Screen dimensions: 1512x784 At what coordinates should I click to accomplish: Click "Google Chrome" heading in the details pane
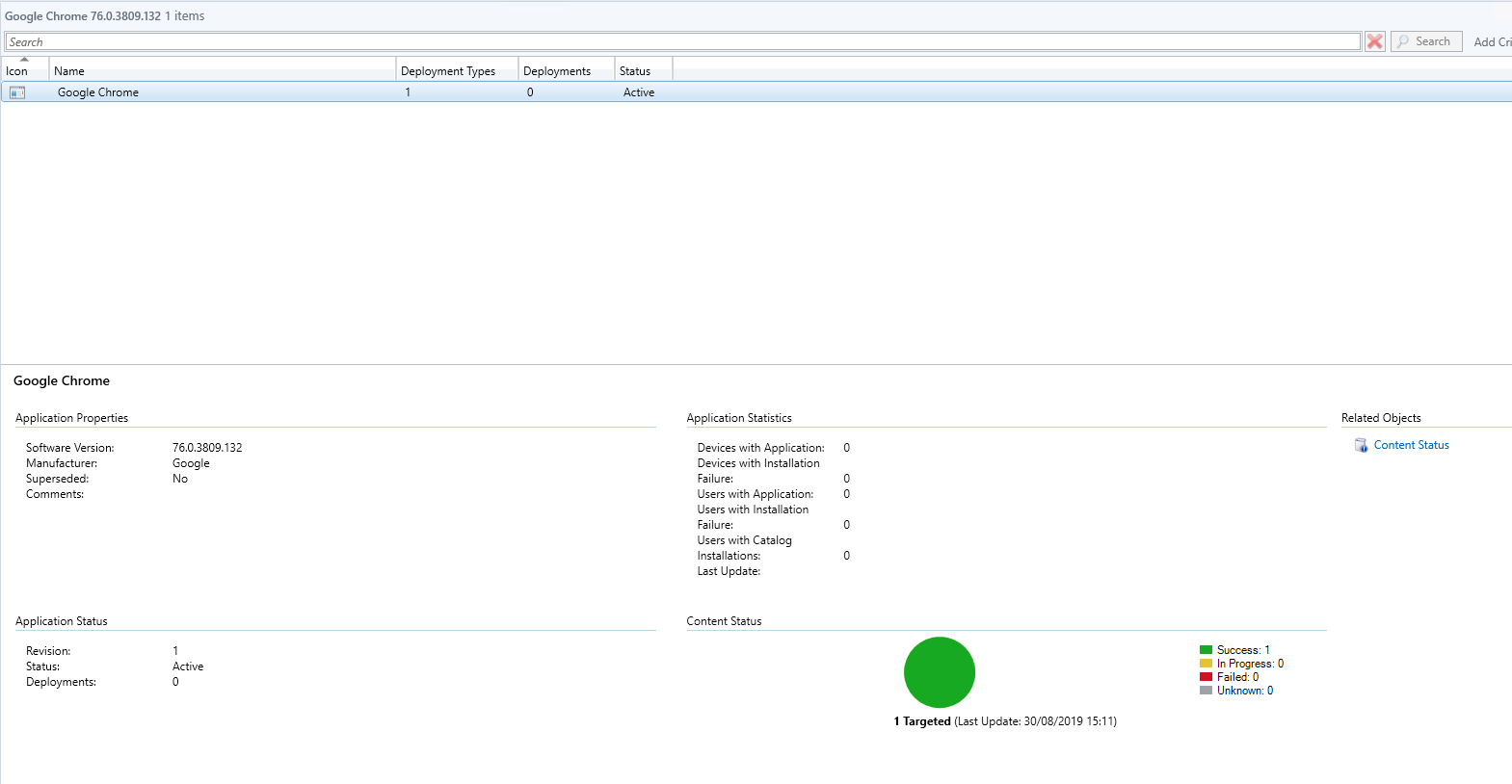(x=62, y=381)
